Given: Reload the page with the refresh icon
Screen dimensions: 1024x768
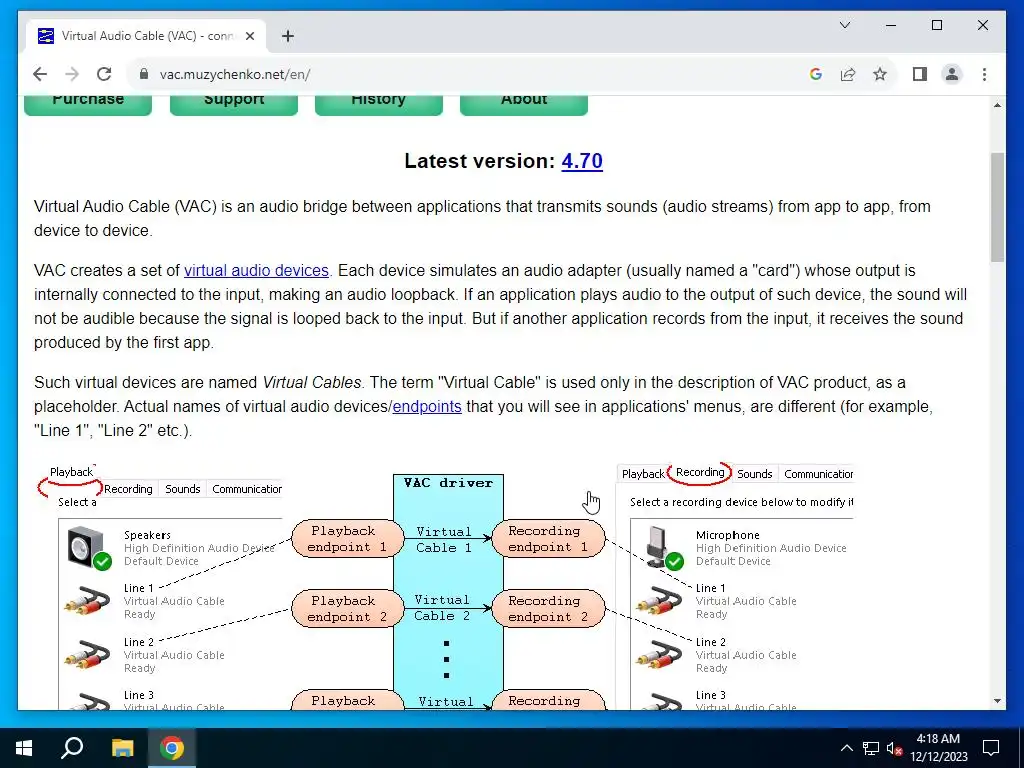Looking at the screenshot, I should point(104,74).
